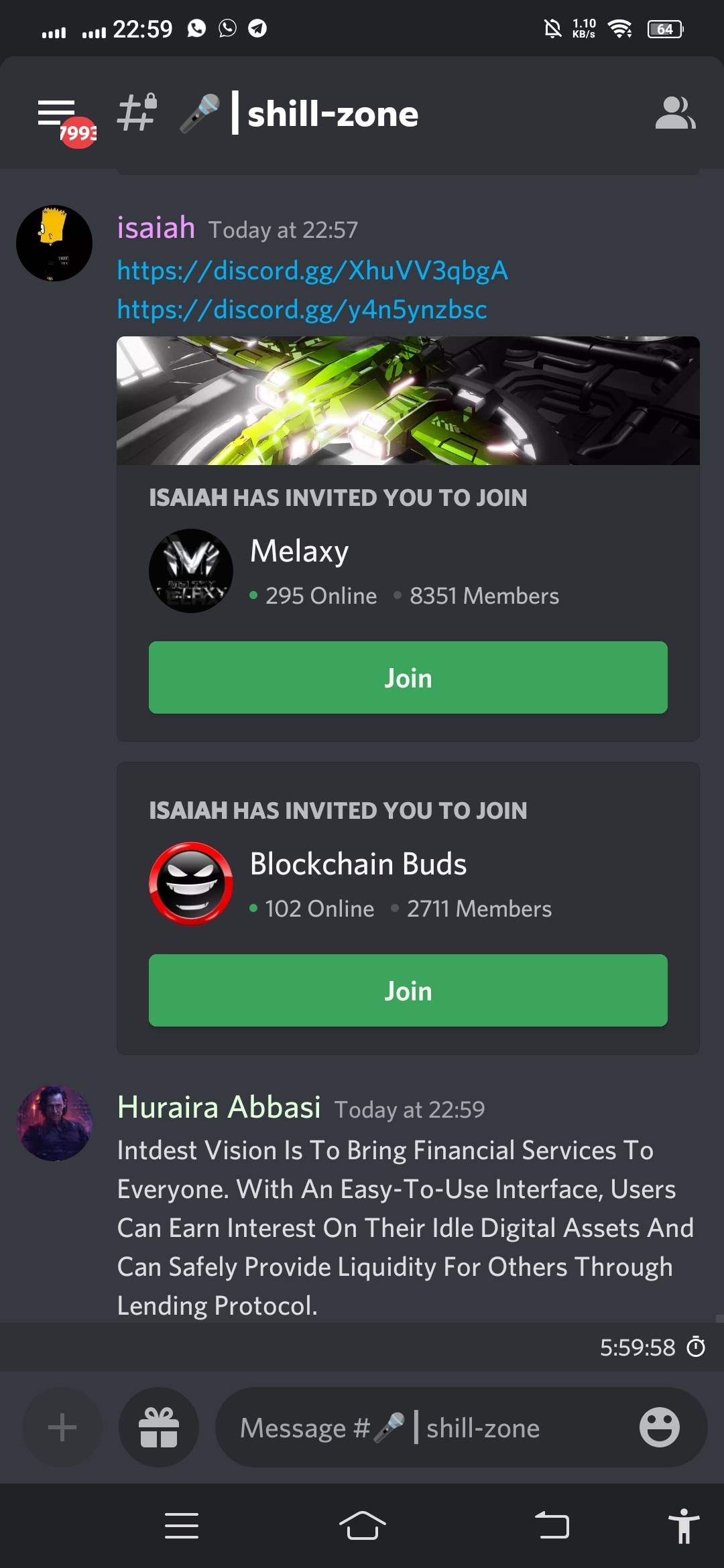Viewport: 724px width, 1568px height.
Task: View isaiah's profile avatar
Action: (x=54, y=243)
